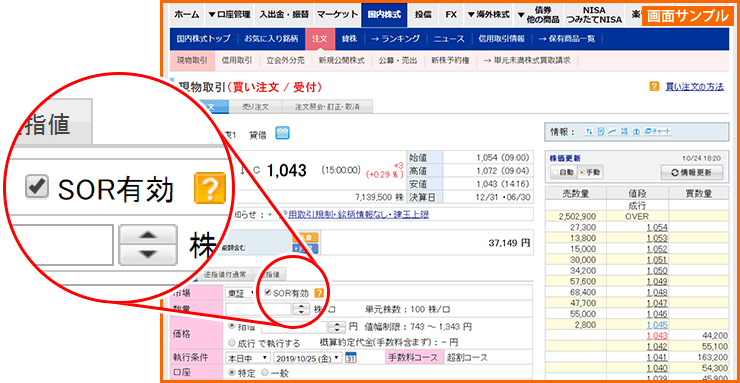The width and height of the screenshot is (740, 383).
Task: Select 信用取引 in the pink submenu
Action: [236, 60]
